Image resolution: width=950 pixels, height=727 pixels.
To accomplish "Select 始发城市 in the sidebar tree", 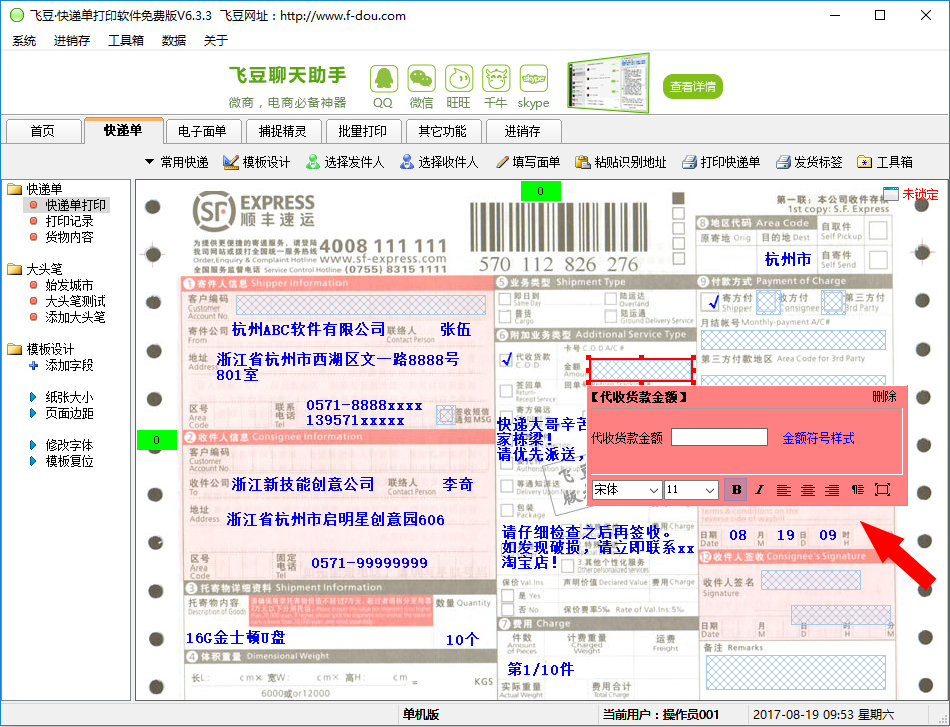I will point(69,285).
